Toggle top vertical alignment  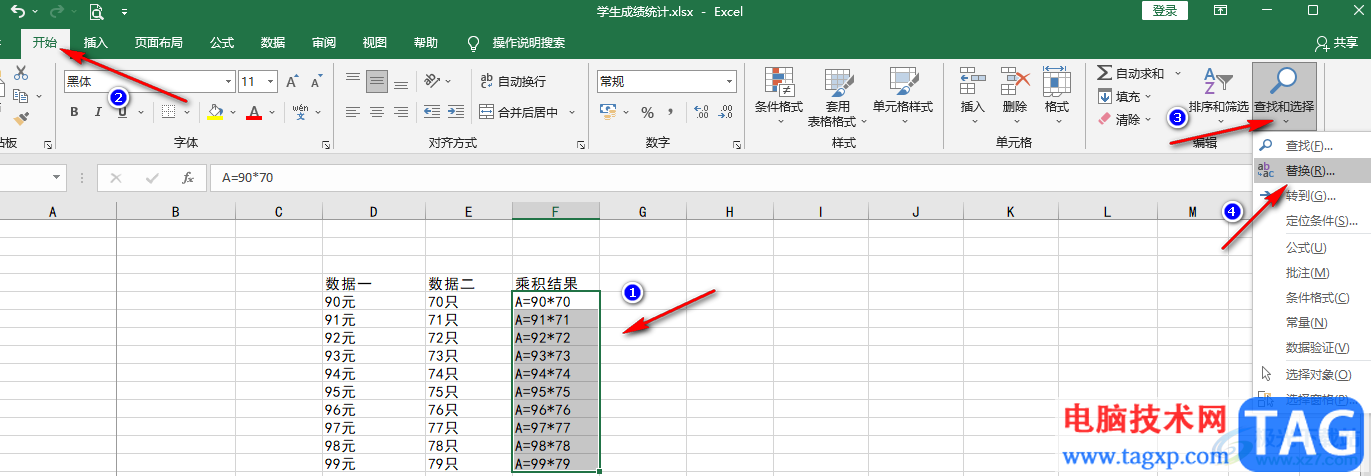[352, 81]
